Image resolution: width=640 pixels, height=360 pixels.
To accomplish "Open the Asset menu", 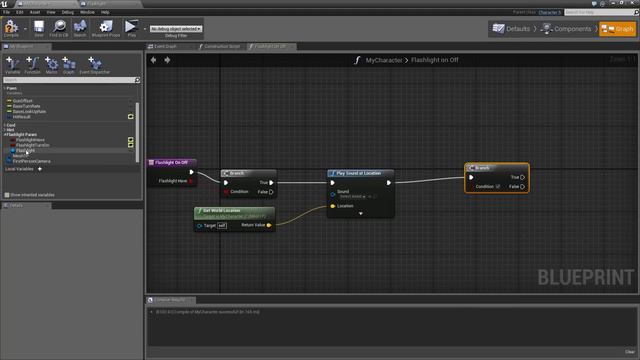I will coord(35,12).
